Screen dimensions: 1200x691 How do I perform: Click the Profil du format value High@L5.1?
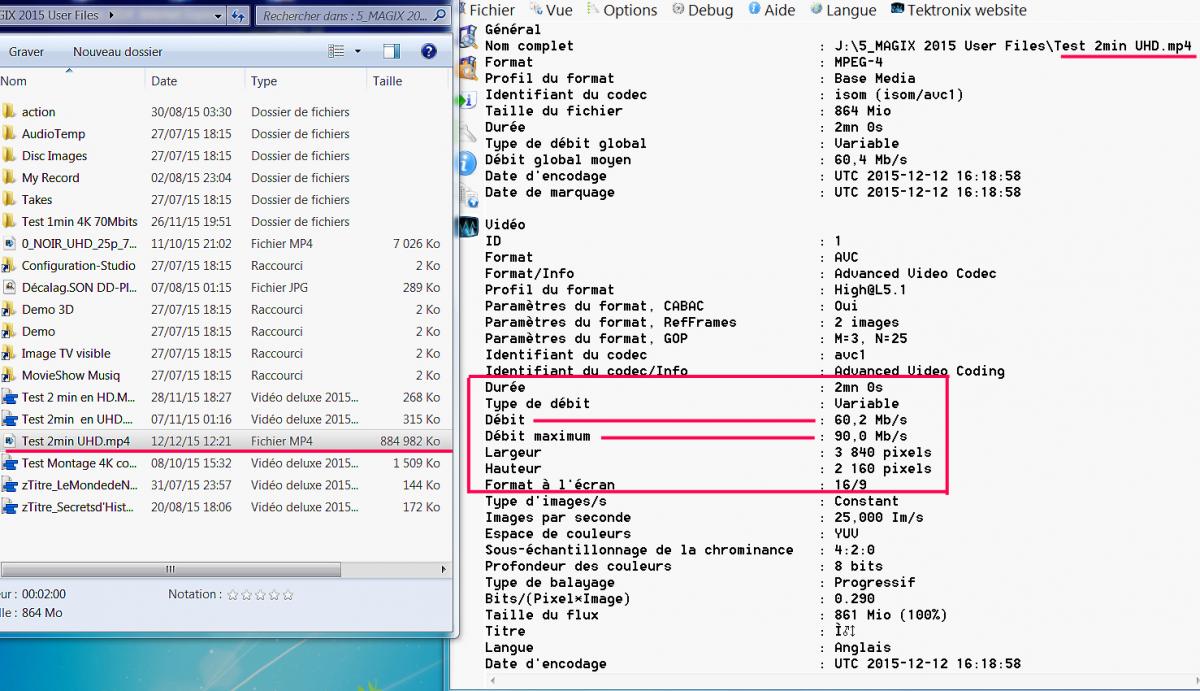[x=870, y=290]
